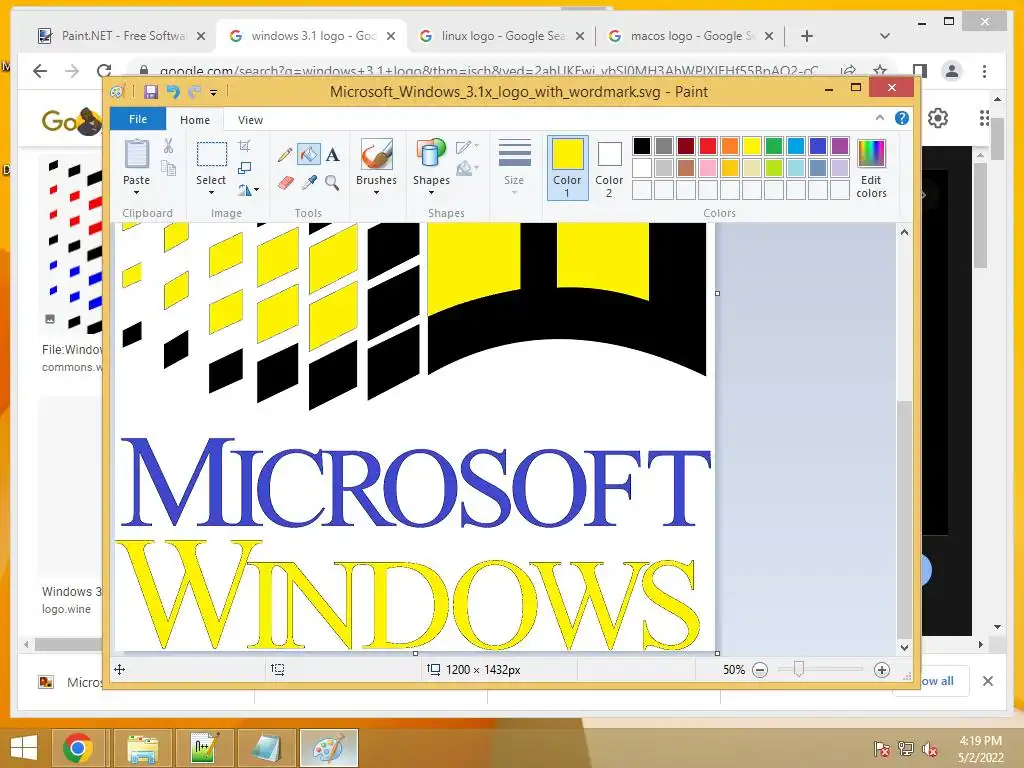This screenshot has width=1024, height=768.
Task: Click the Resize icon in Image group
Action: pyautogui.click(x=244, y=168)
